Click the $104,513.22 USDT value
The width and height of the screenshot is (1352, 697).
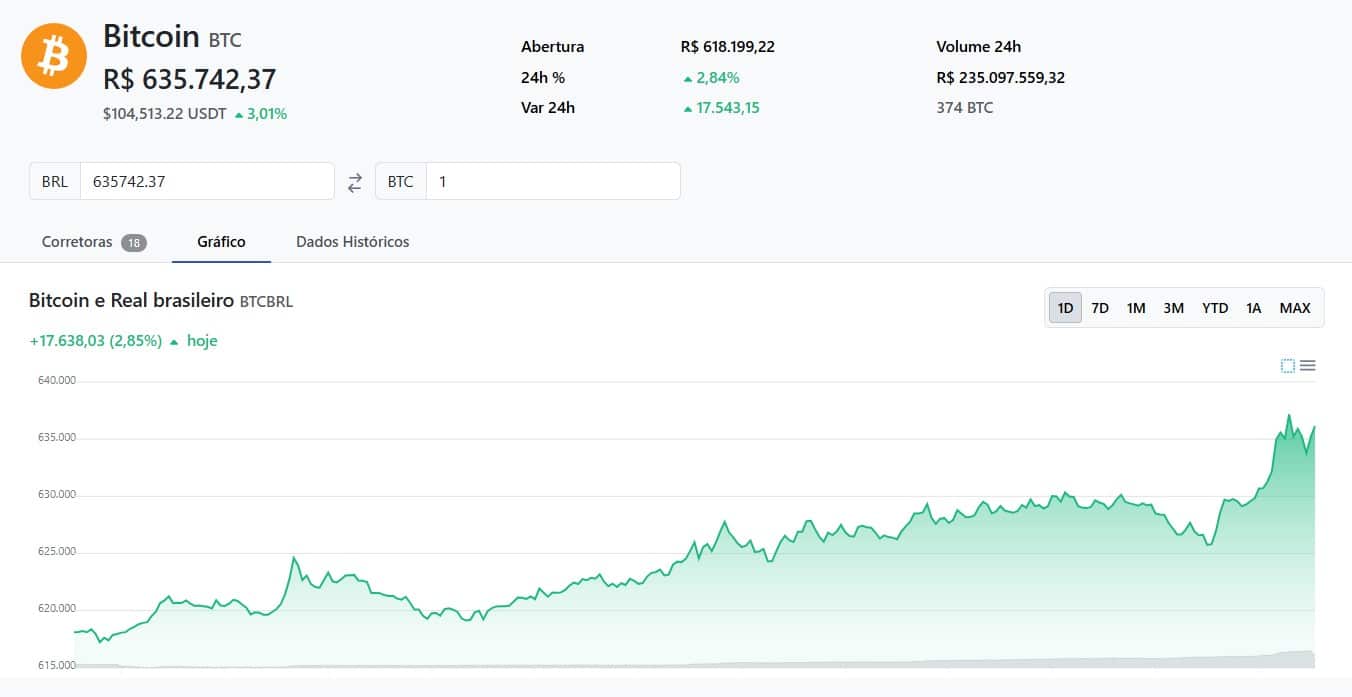(165, 114)
